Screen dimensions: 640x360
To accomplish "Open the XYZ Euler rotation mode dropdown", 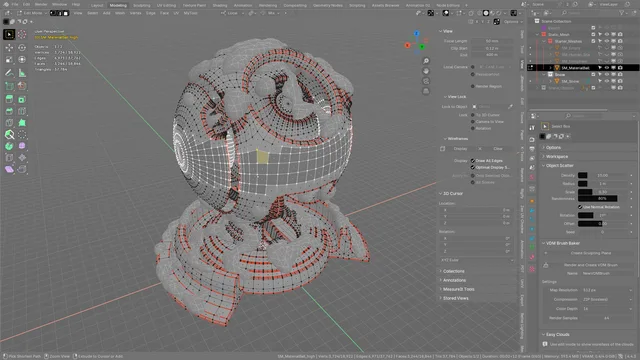I will pos(477,260).
